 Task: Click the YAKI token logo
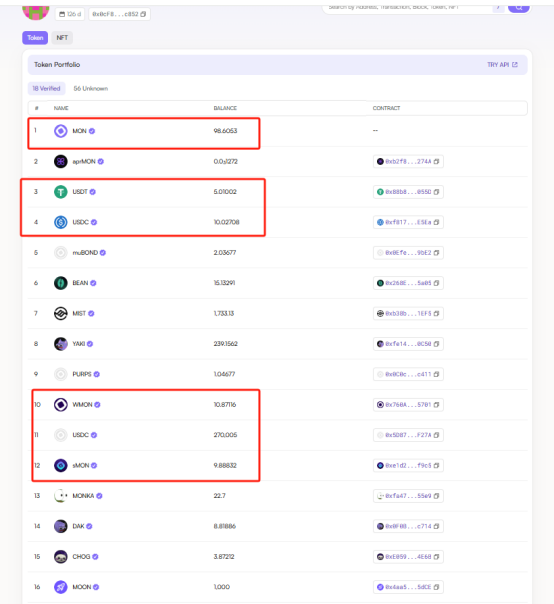[60, 344]
